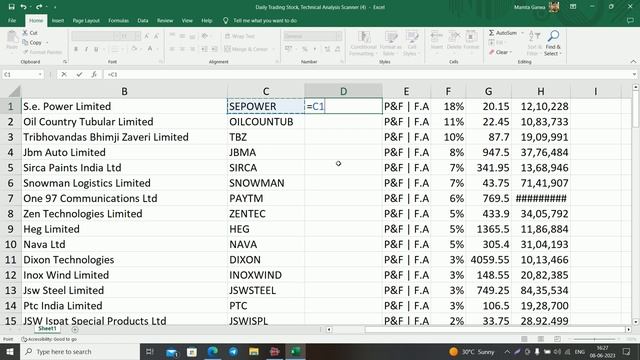This screenshot has width=640, height=360.
Task: Switch to Normal view in status bar
Action: pyautogui.click(x=524, y=339)
